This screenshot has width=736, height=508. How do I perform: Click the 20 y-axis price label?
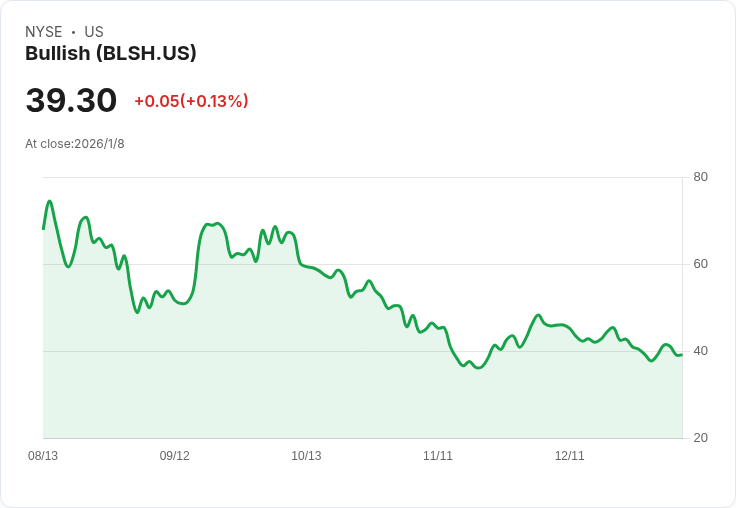point(700,438)
